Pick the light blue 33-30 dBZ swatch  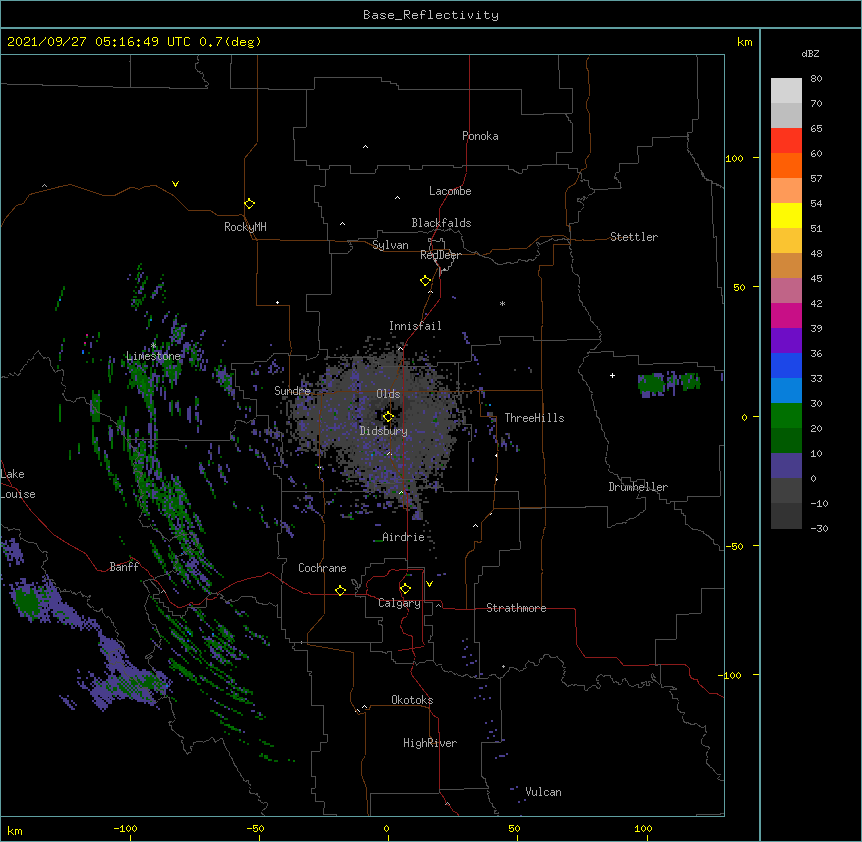(786, 391)
